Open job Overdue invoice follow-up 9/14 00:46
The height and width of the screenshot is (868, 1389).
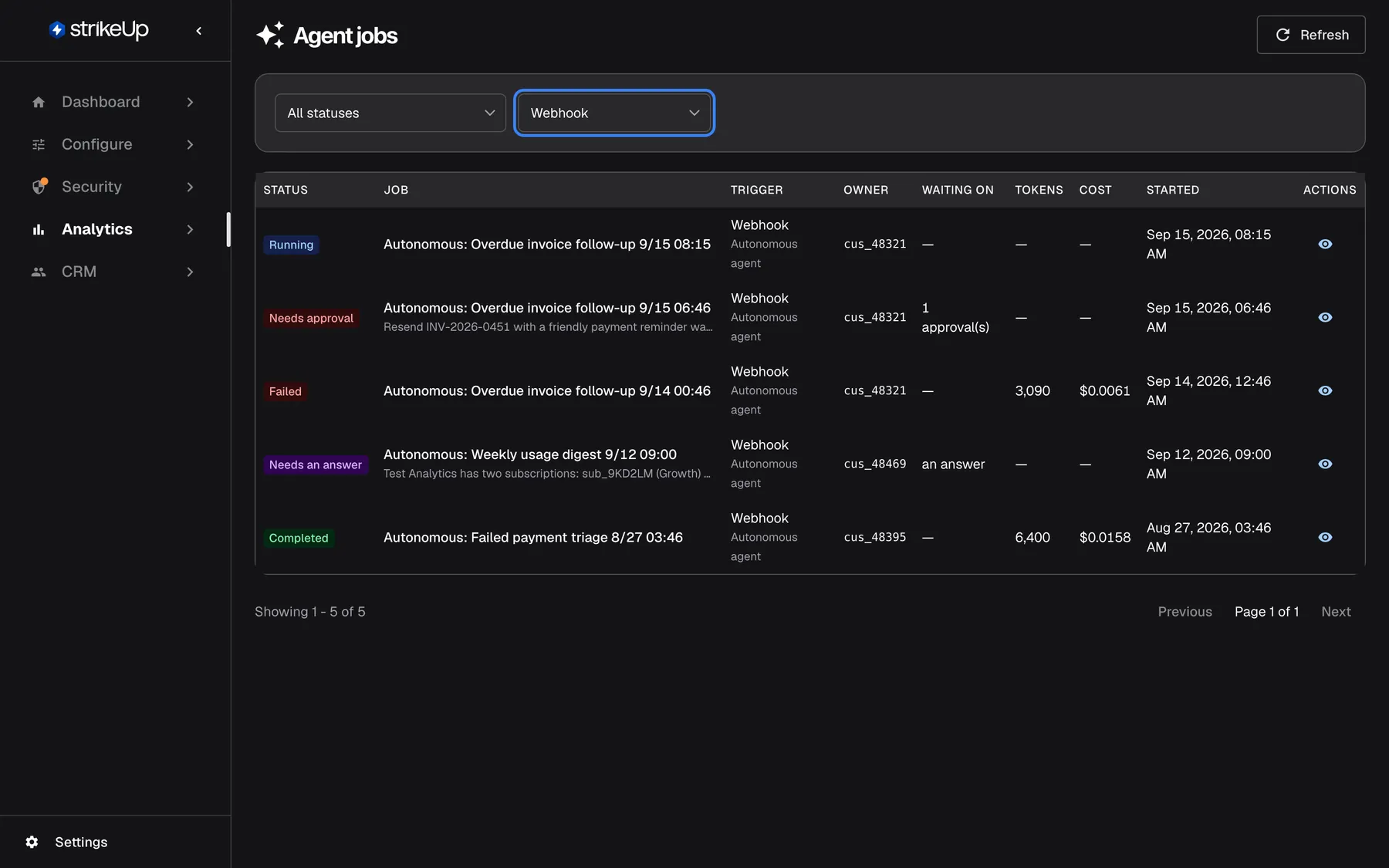pos(547,390)
